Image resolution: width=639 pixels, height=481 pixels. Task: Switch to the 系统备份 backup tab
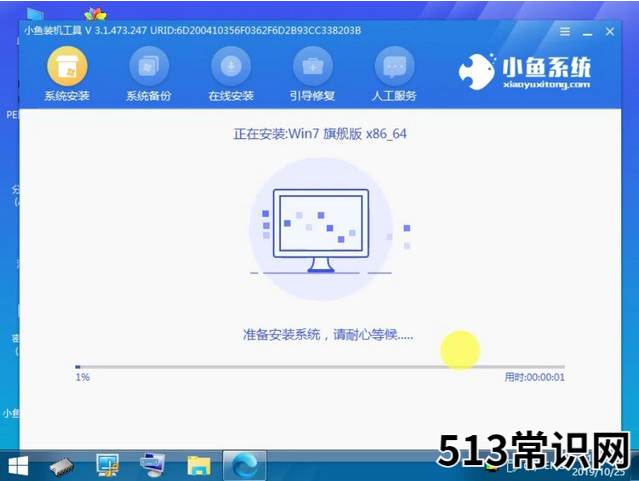(149, 74)
